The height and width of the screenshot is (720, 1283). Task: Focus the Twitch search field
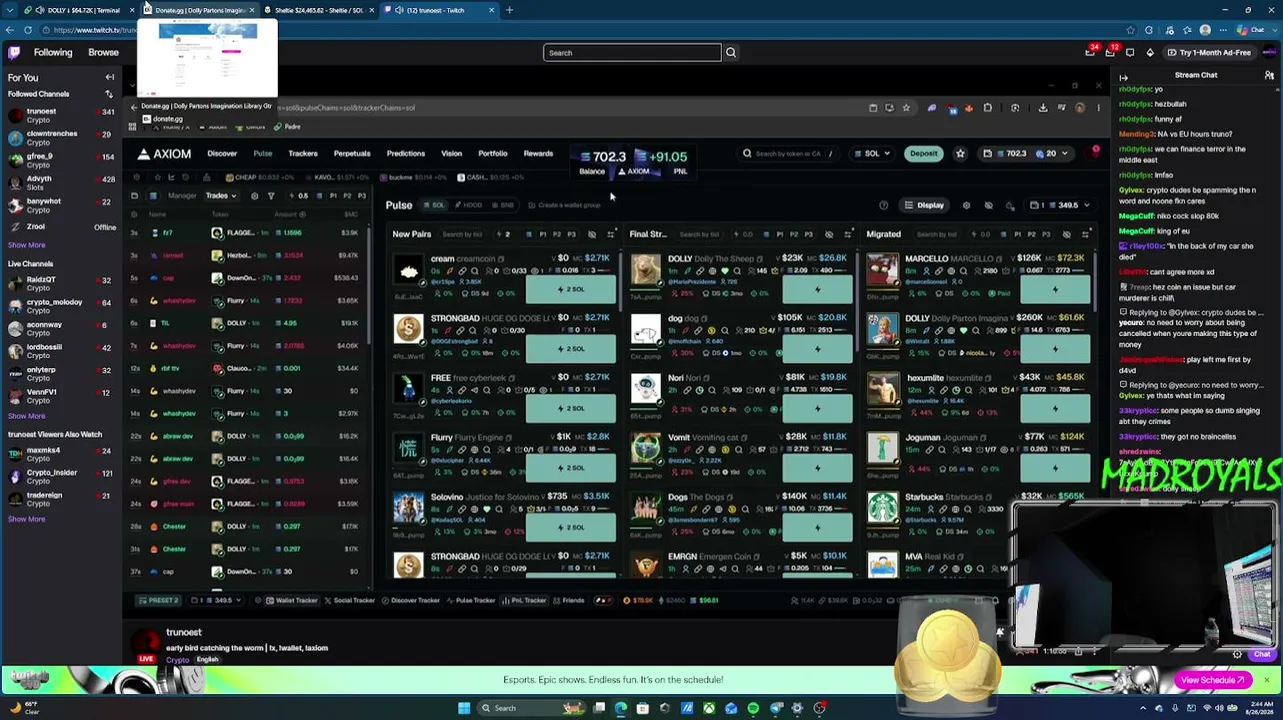632,52
